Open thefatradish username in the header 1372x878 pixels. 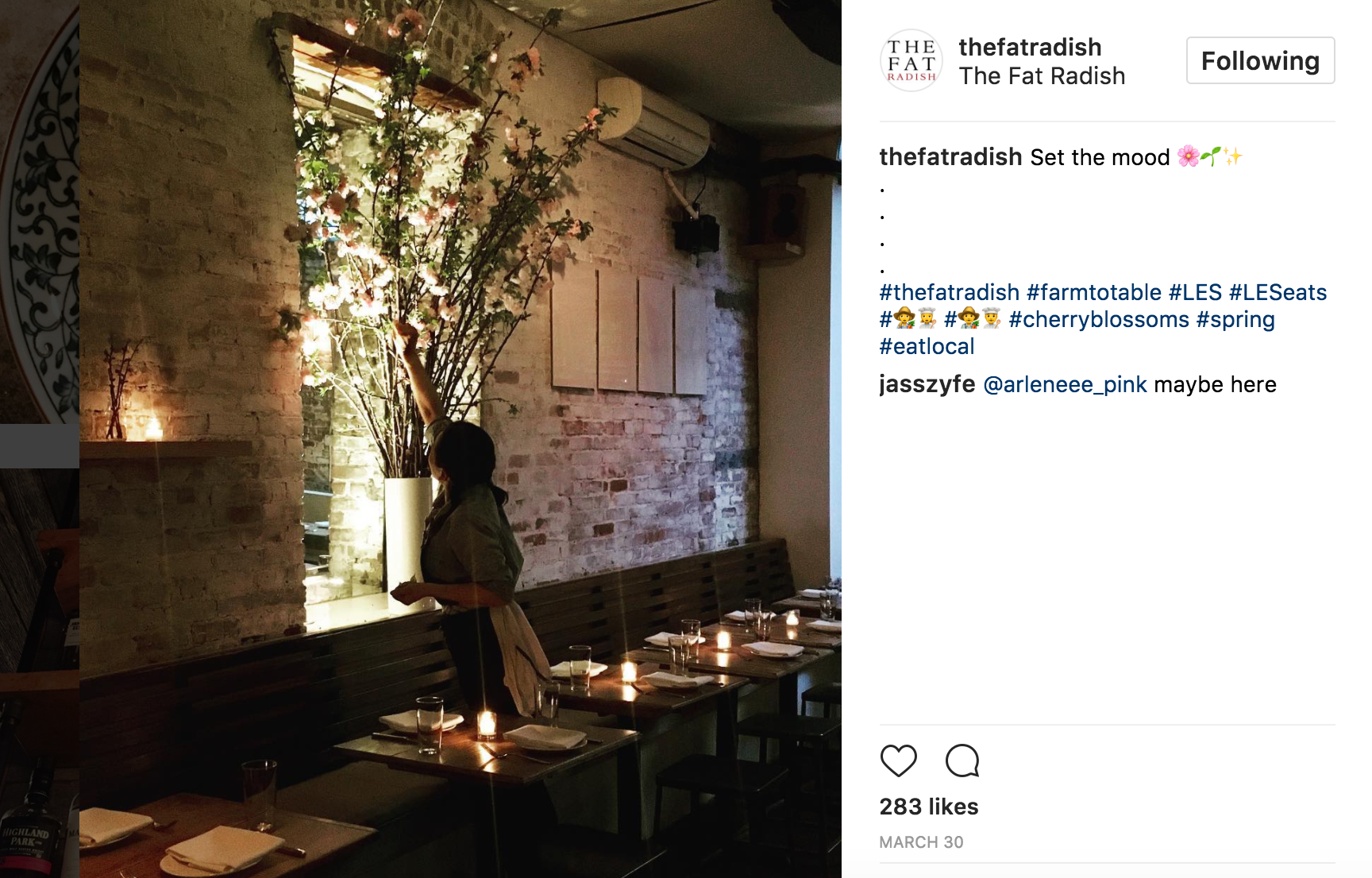point(1030,47)
